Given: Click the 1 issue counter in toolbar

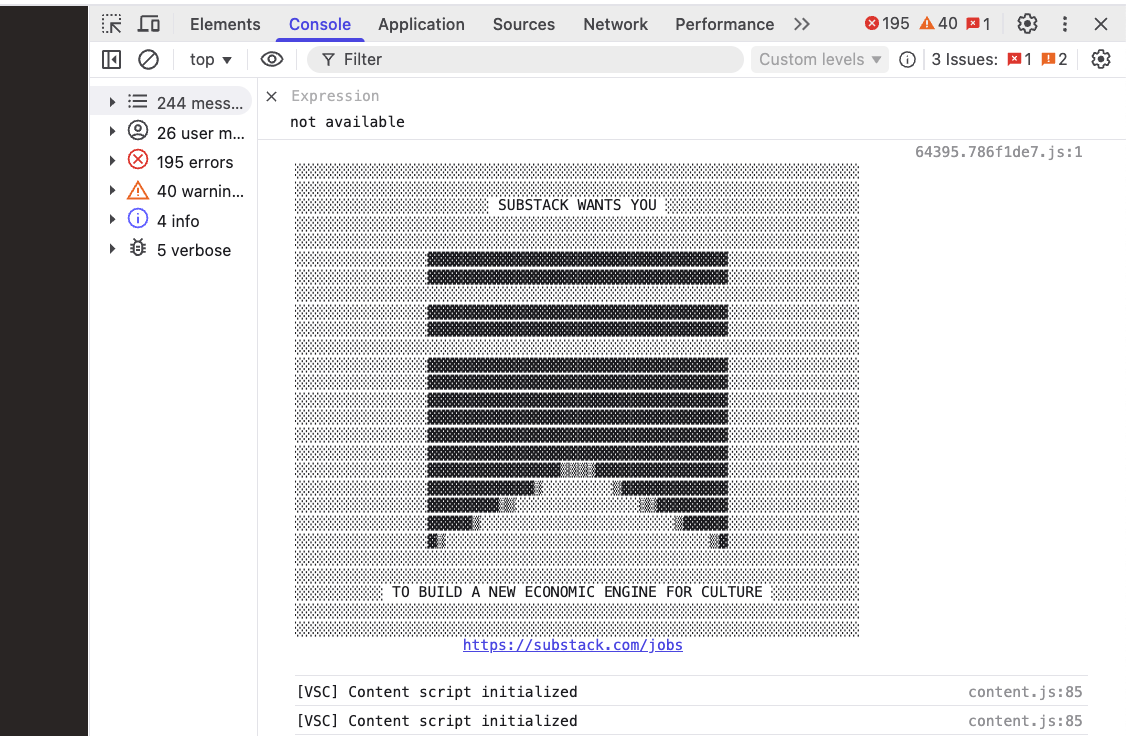Looking at the screenshot, I should tap(978, 24).
